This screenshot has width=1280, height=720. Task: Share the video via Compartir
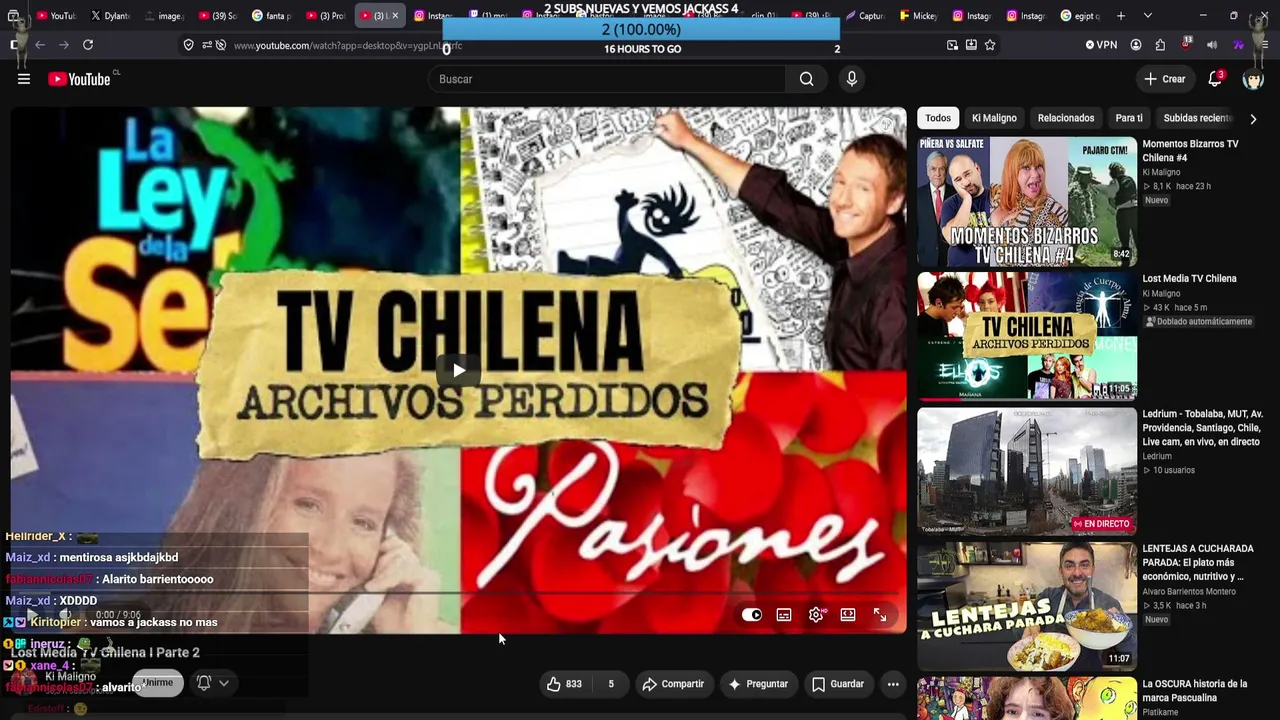tap(673, 684)
